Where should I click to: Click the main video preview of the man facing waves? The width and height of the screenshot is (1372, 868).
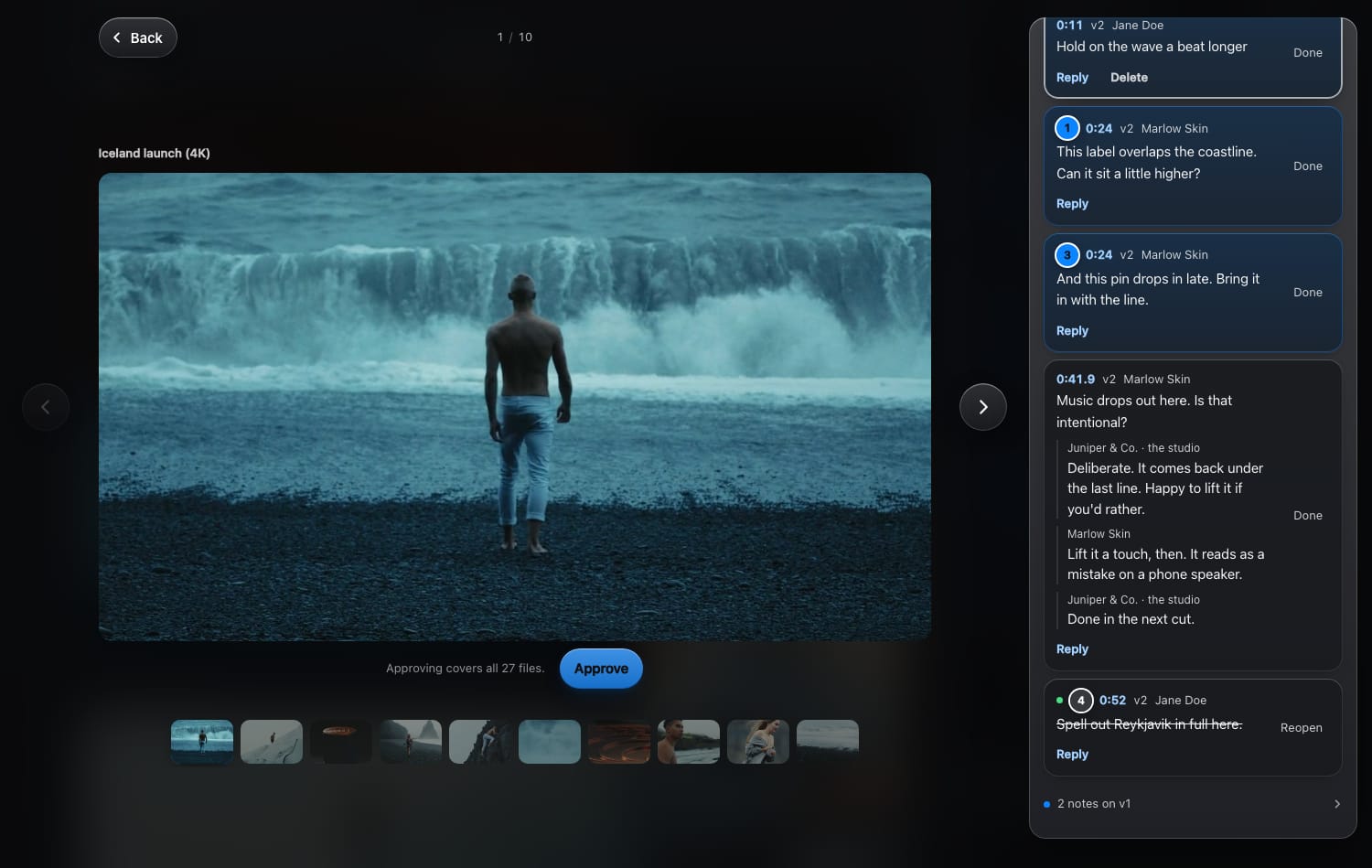[515, 407]
